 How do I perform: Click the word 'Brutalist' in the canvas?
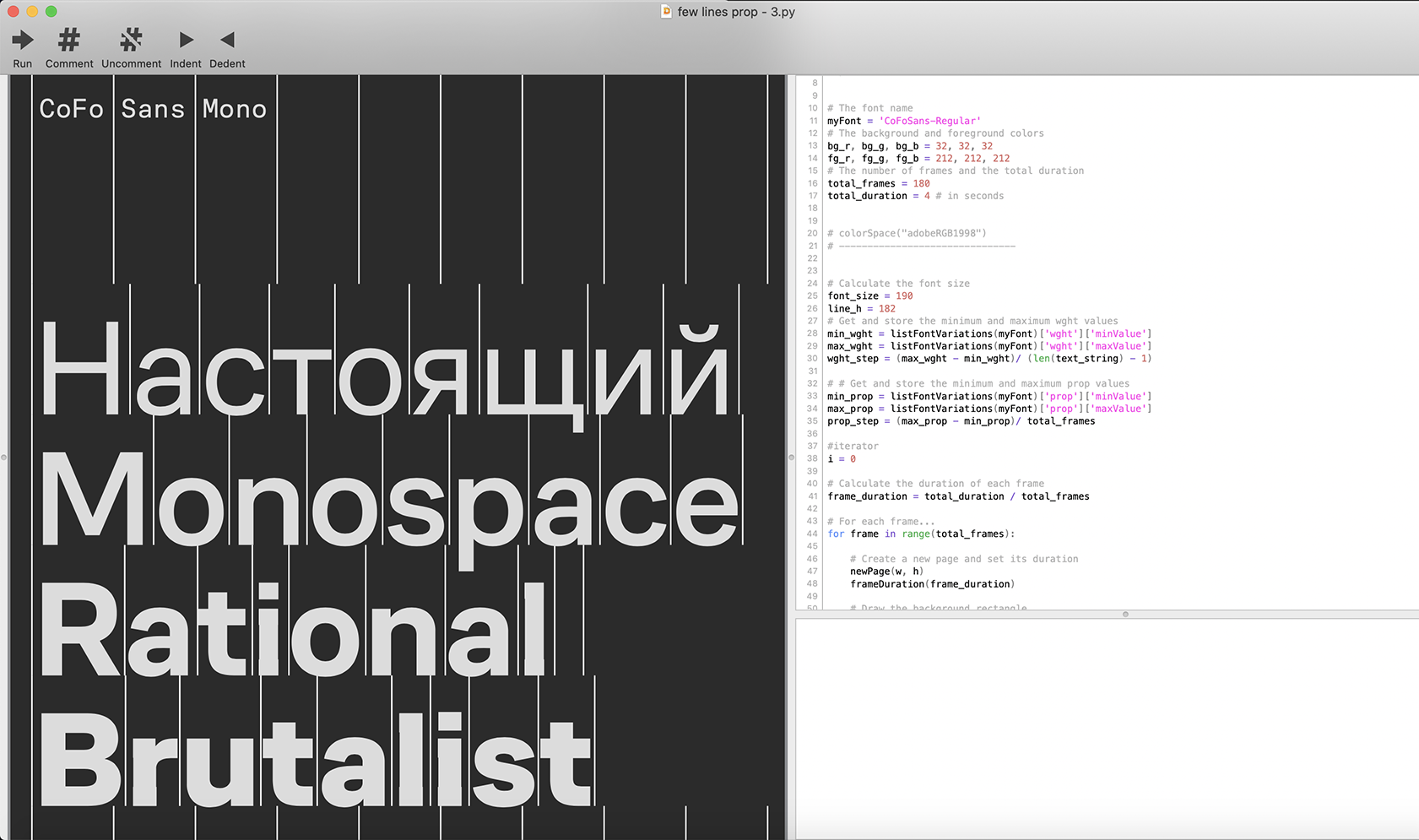pos(315,760)
